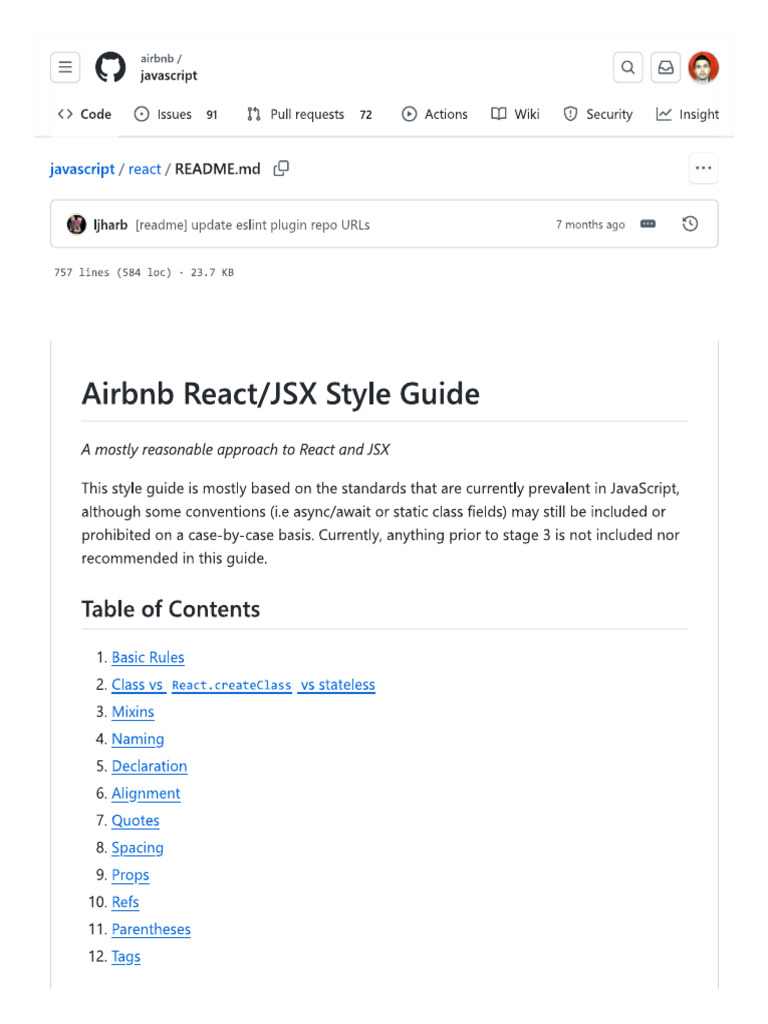Open the Parentheses contents link
The width and height of the screenshot is (768, 1024).
point(151,929)
